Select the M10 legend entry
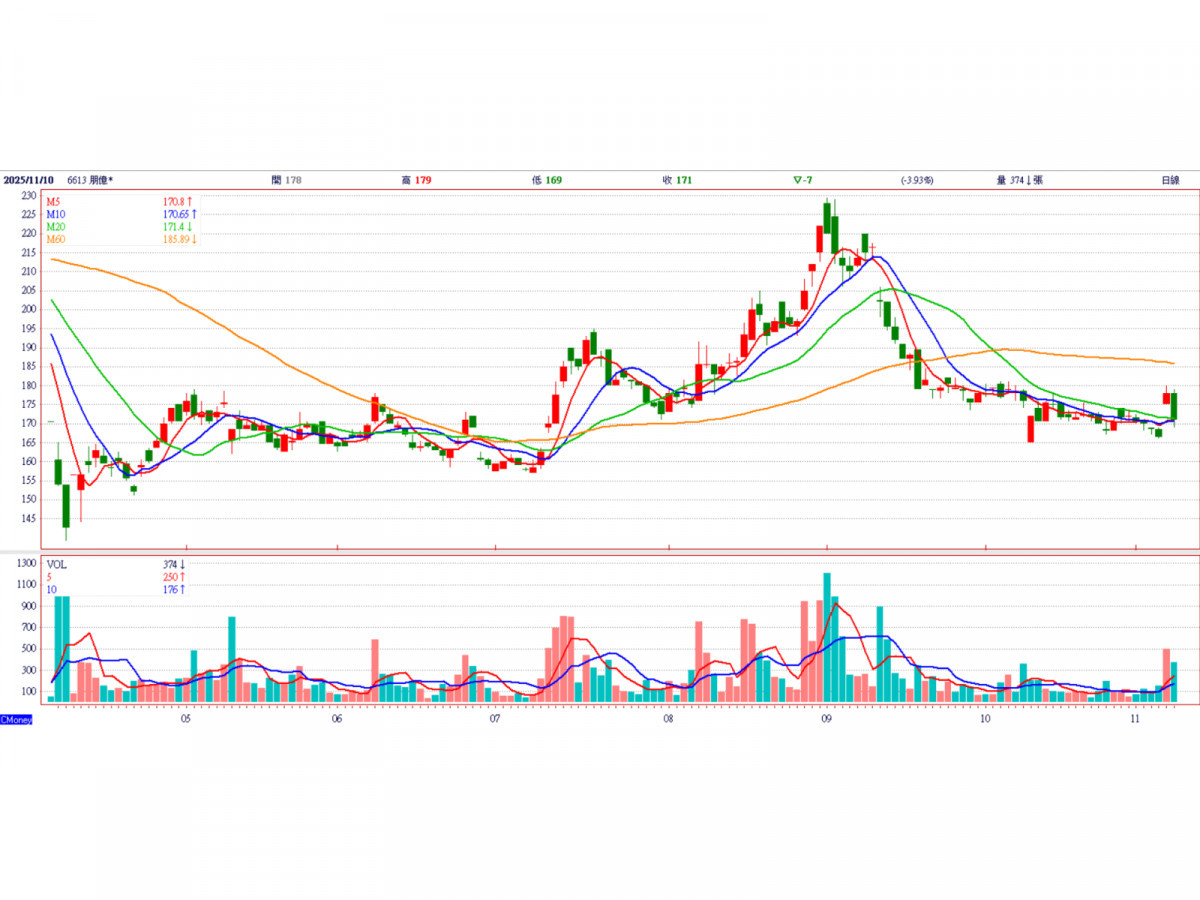The width and height of the screenshot is (1200, 900). pyautogui.click(x=56, y=214)
